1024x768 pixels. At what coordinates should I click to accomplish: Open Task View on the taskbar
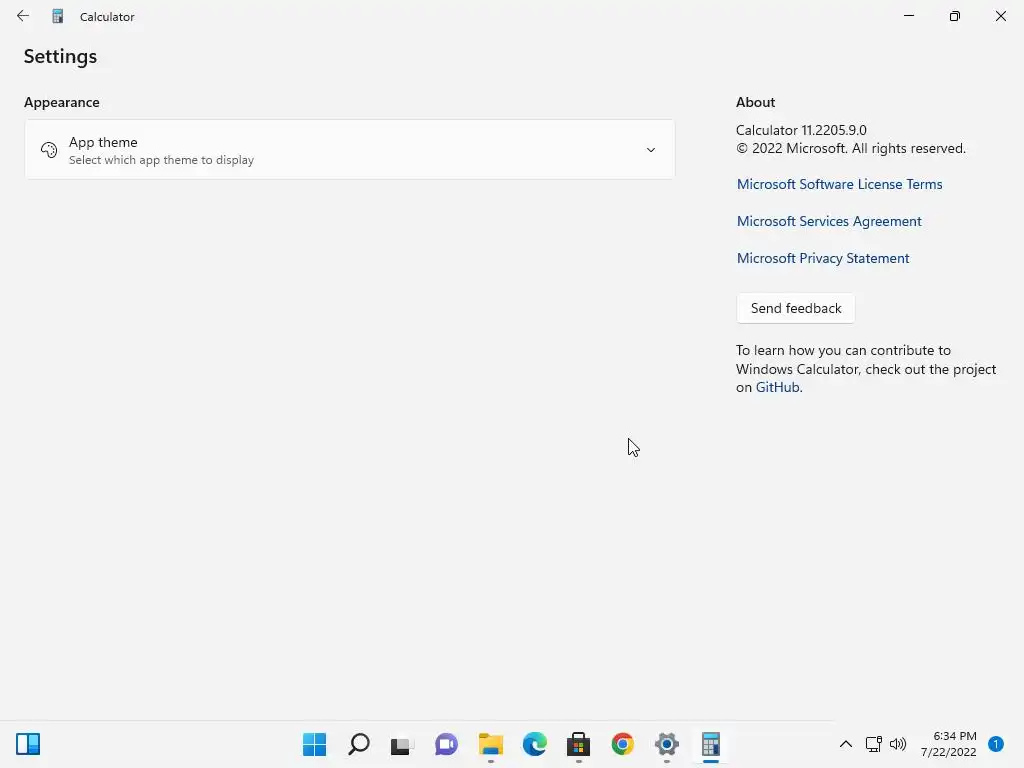coord(402,744)
